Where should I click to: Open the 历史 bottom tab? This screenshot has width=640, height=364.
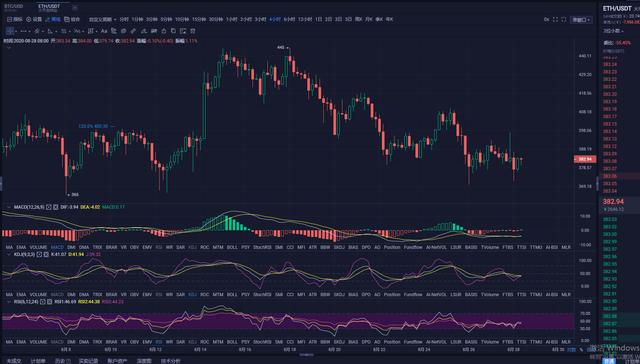pos(62,361)
